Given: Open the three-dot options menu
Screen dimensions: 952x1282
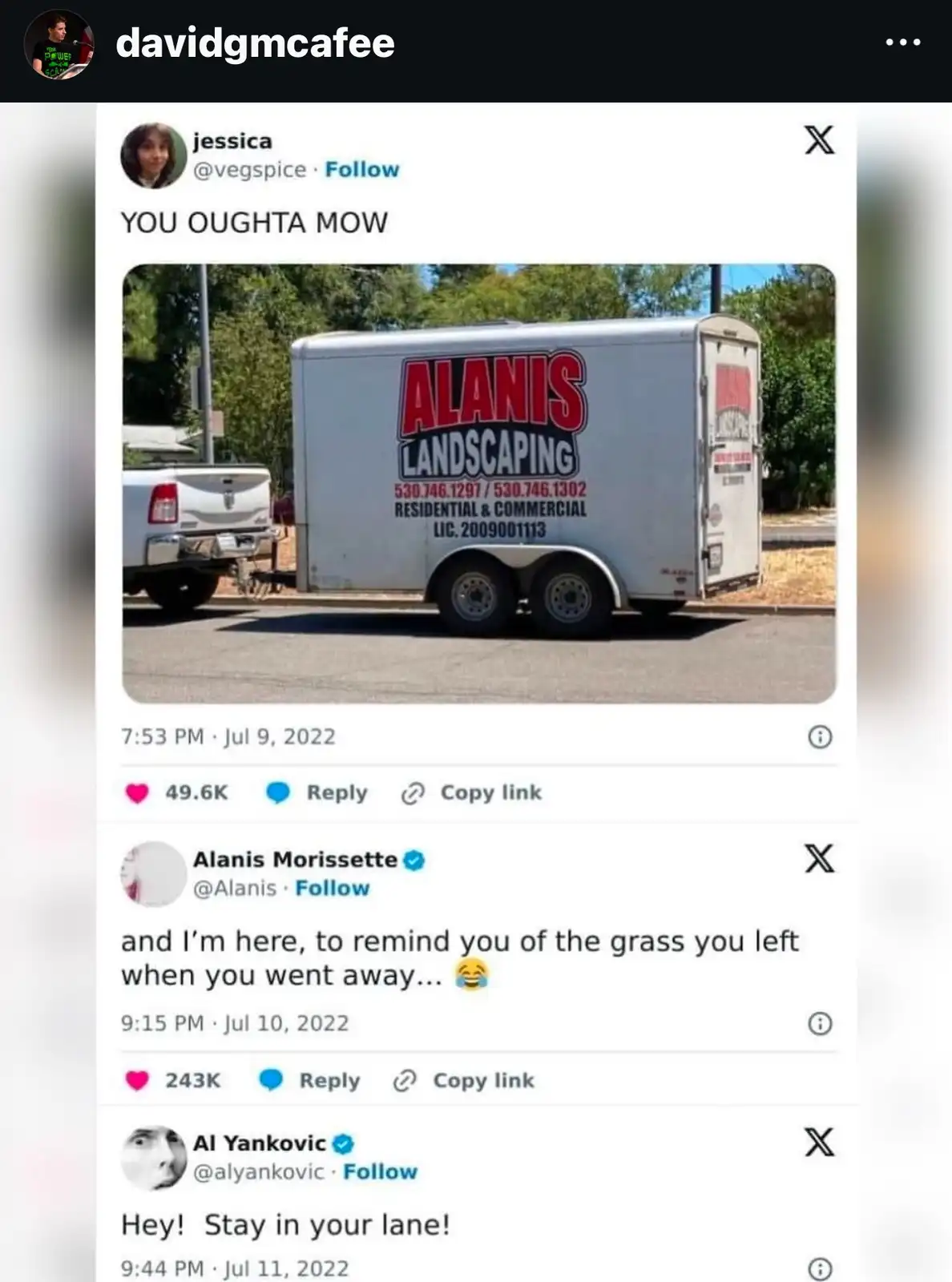Looking at the screenshot, I should point(903,42).
